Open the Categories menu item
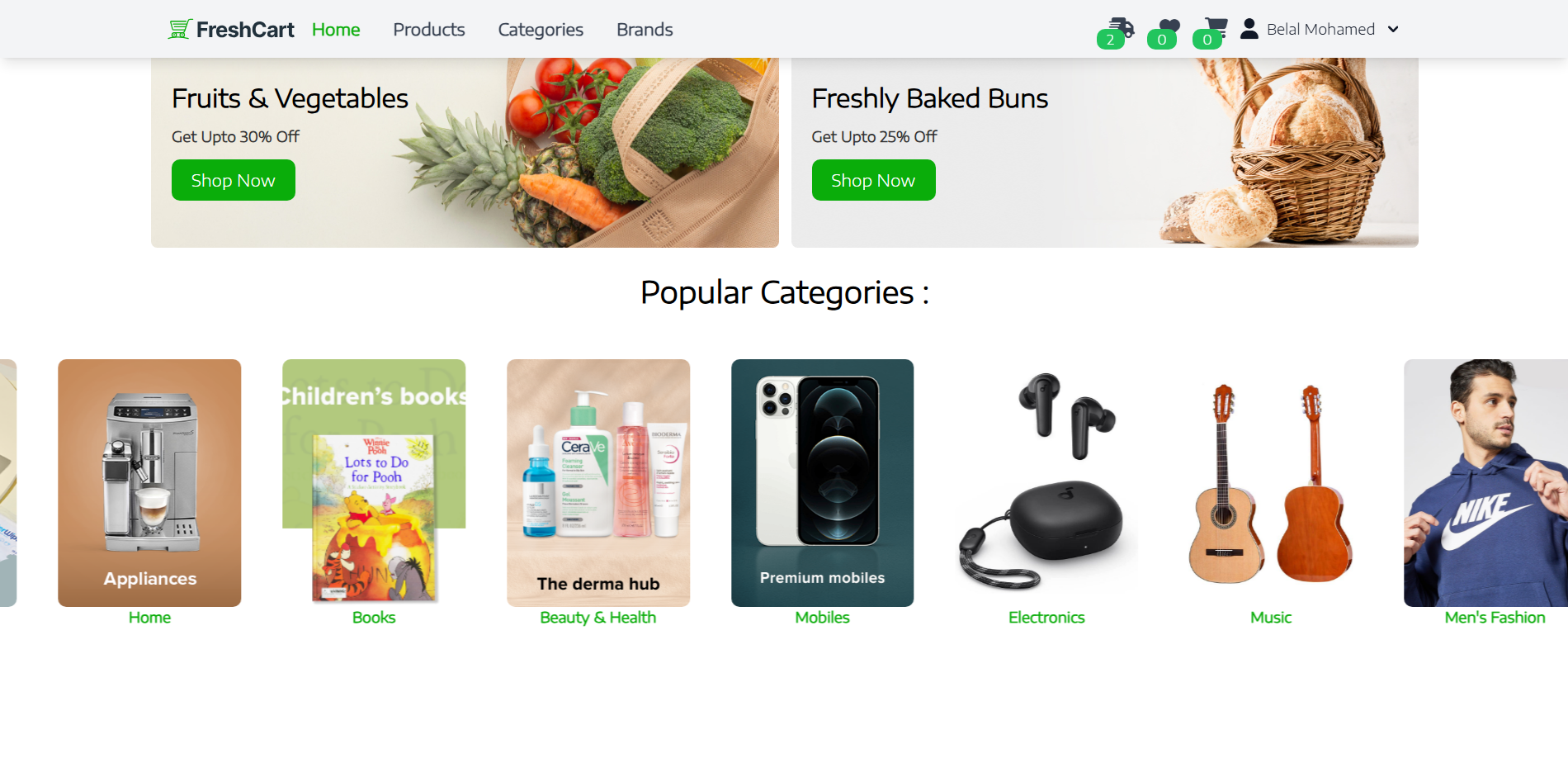This screenshot has height=763, width=1568. click(541, 30)
